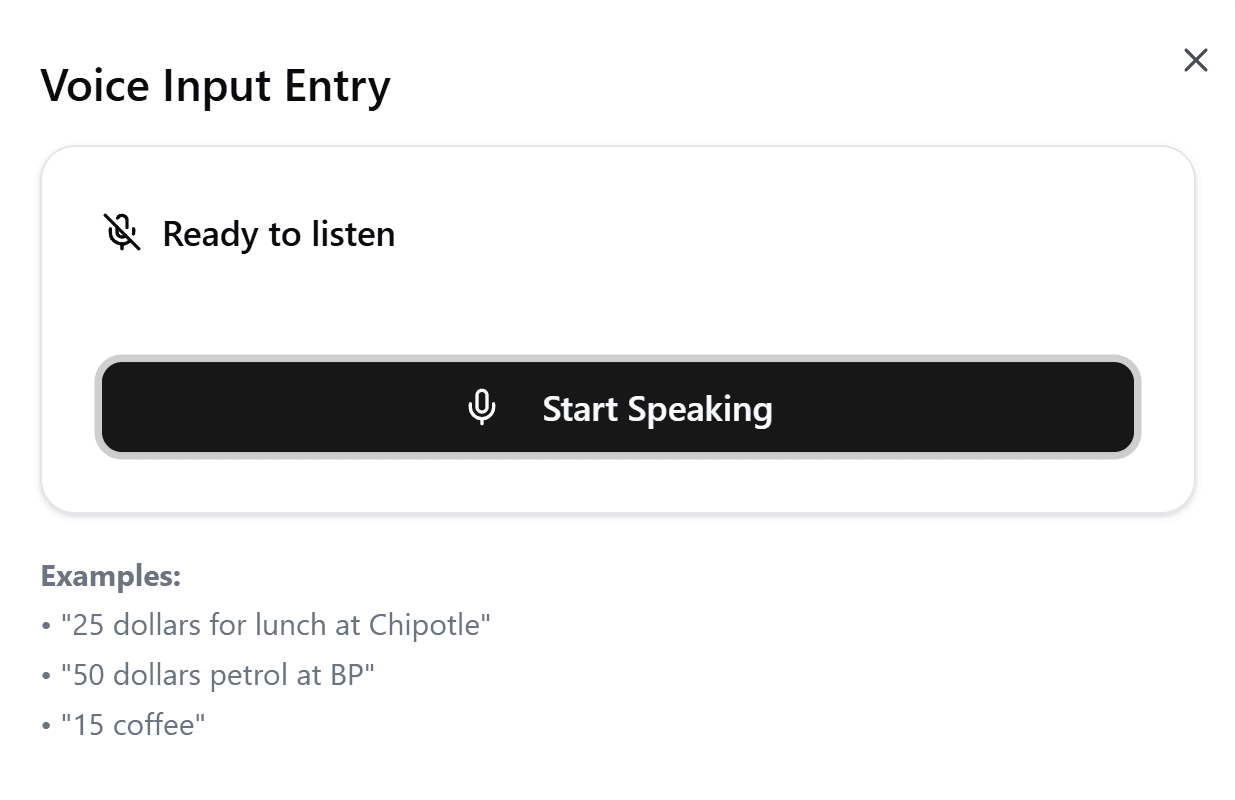Click the word "listen" in the status line
This screenshot has width=1235, height=800.
click(353, 234)
